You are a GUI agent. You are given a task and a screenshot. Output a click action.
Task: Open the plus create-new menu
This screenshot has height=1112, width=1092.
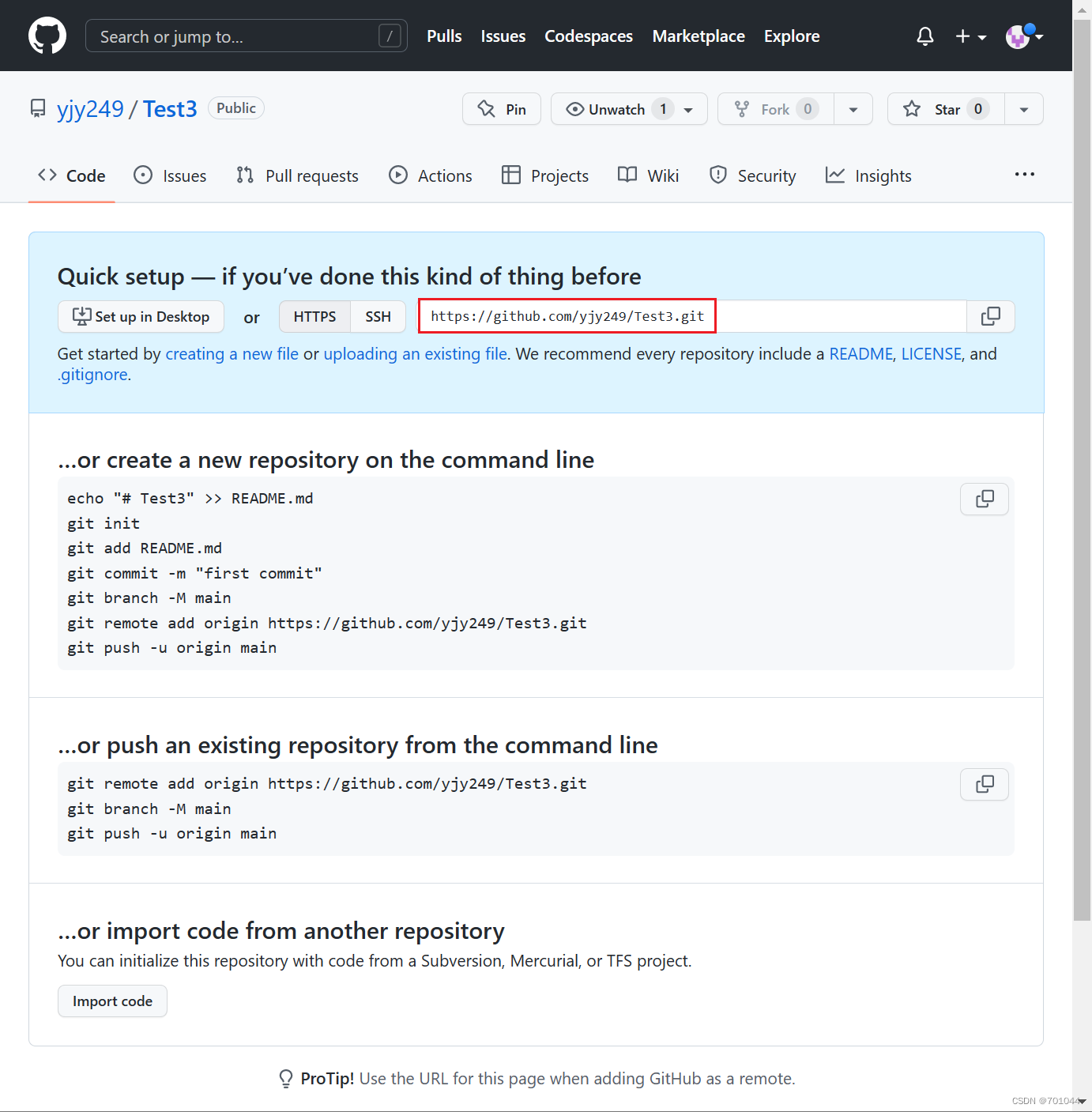(x=971, y=36)
